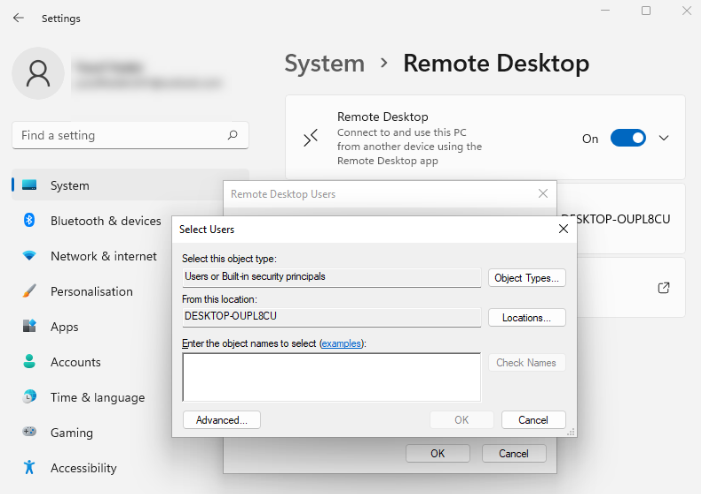Viewport: 701px width, 494px height.
Task: Select the Apps icon in sidebar
Action: 30,326
